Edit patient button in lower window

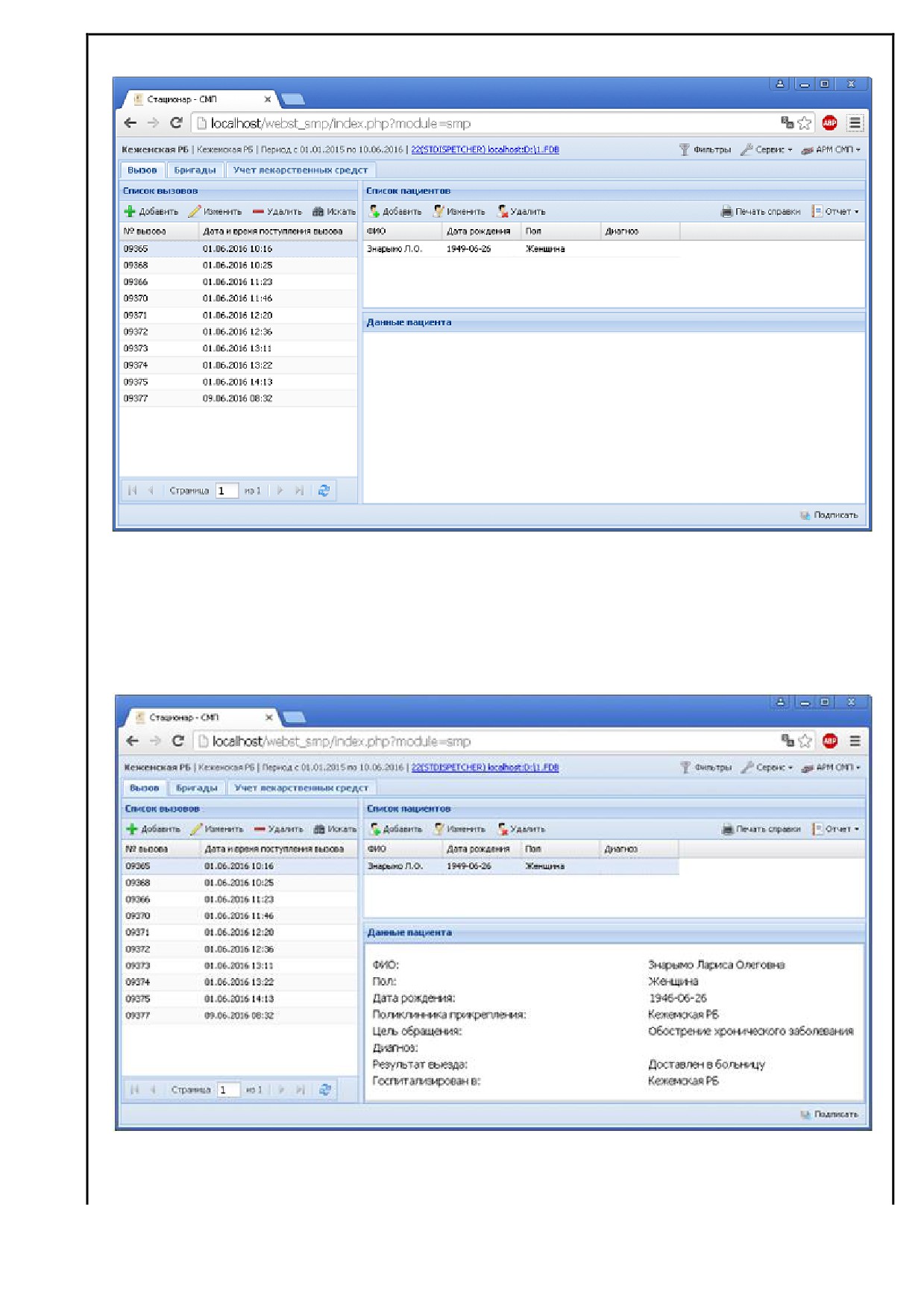(460, 829)
